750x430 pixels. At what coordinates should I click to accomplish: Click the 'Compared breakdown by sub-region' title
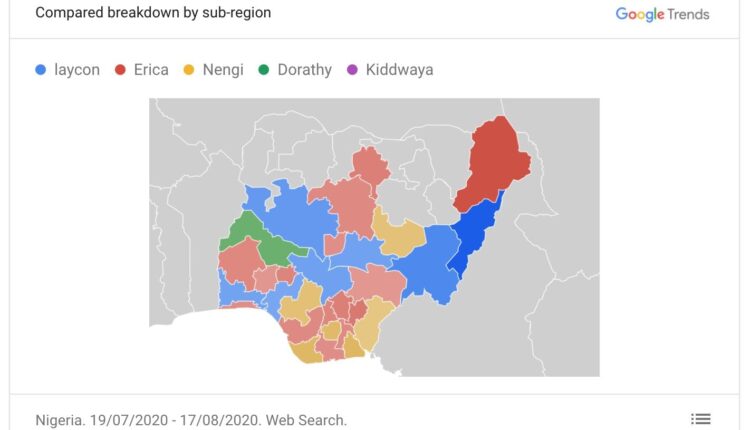point(153,13)
